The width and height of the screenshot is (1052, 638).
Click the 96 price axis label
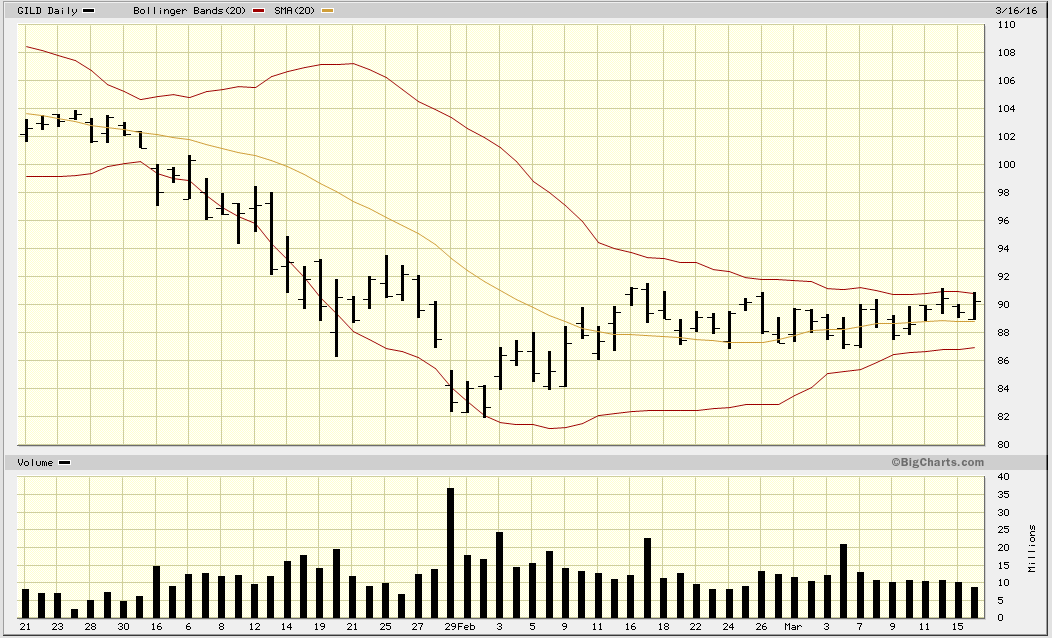(1004, 221)
